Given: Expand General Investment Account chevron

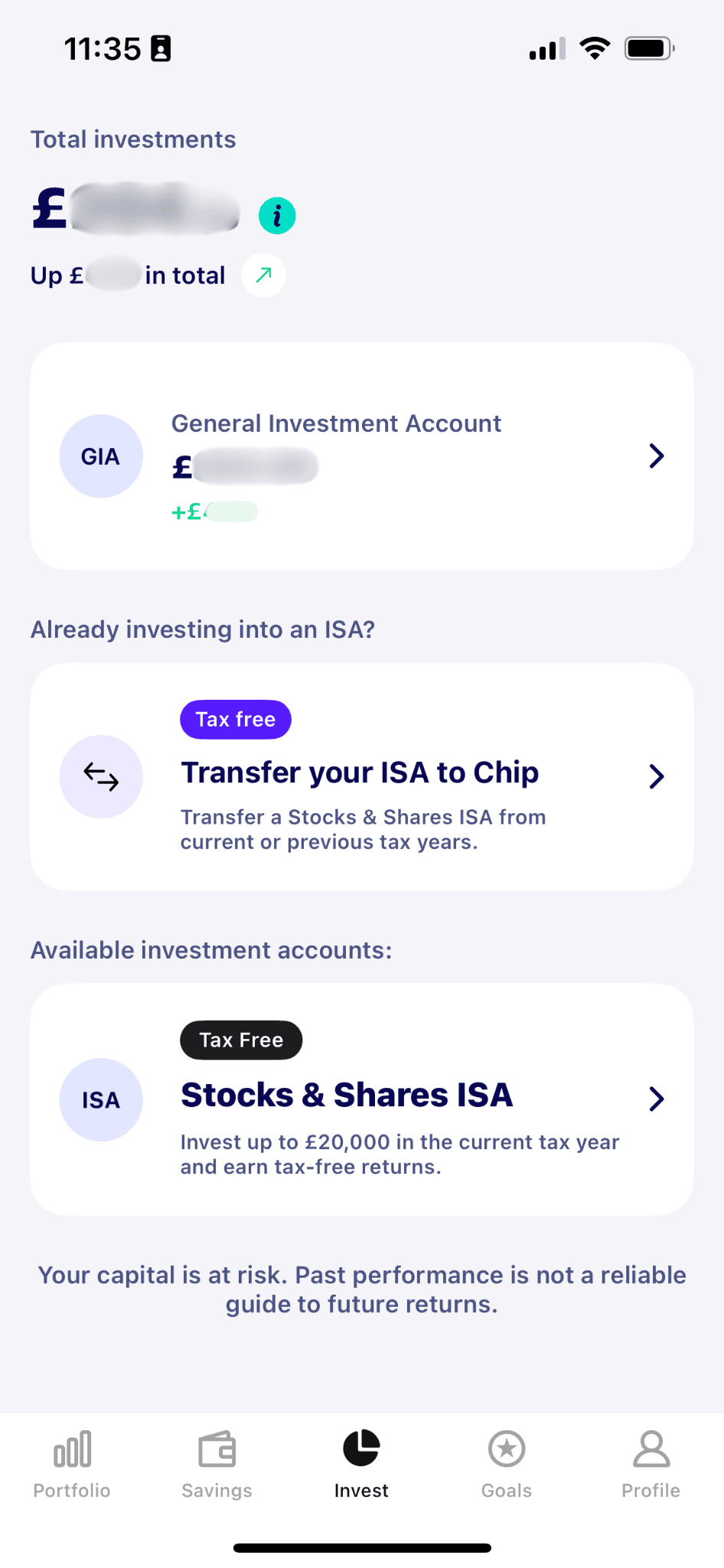Looking at the screenshot, I should coord(656,456).
